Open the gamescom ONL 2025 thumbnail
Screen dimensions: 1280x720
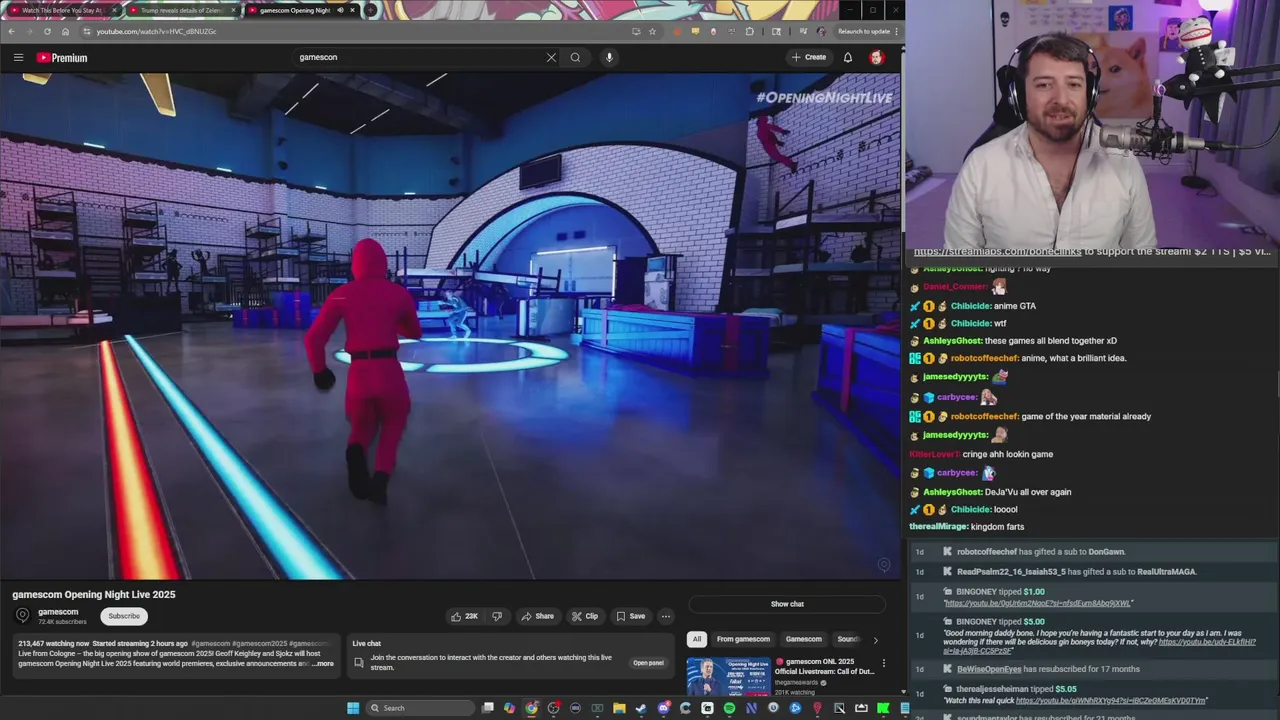(728, 676)
